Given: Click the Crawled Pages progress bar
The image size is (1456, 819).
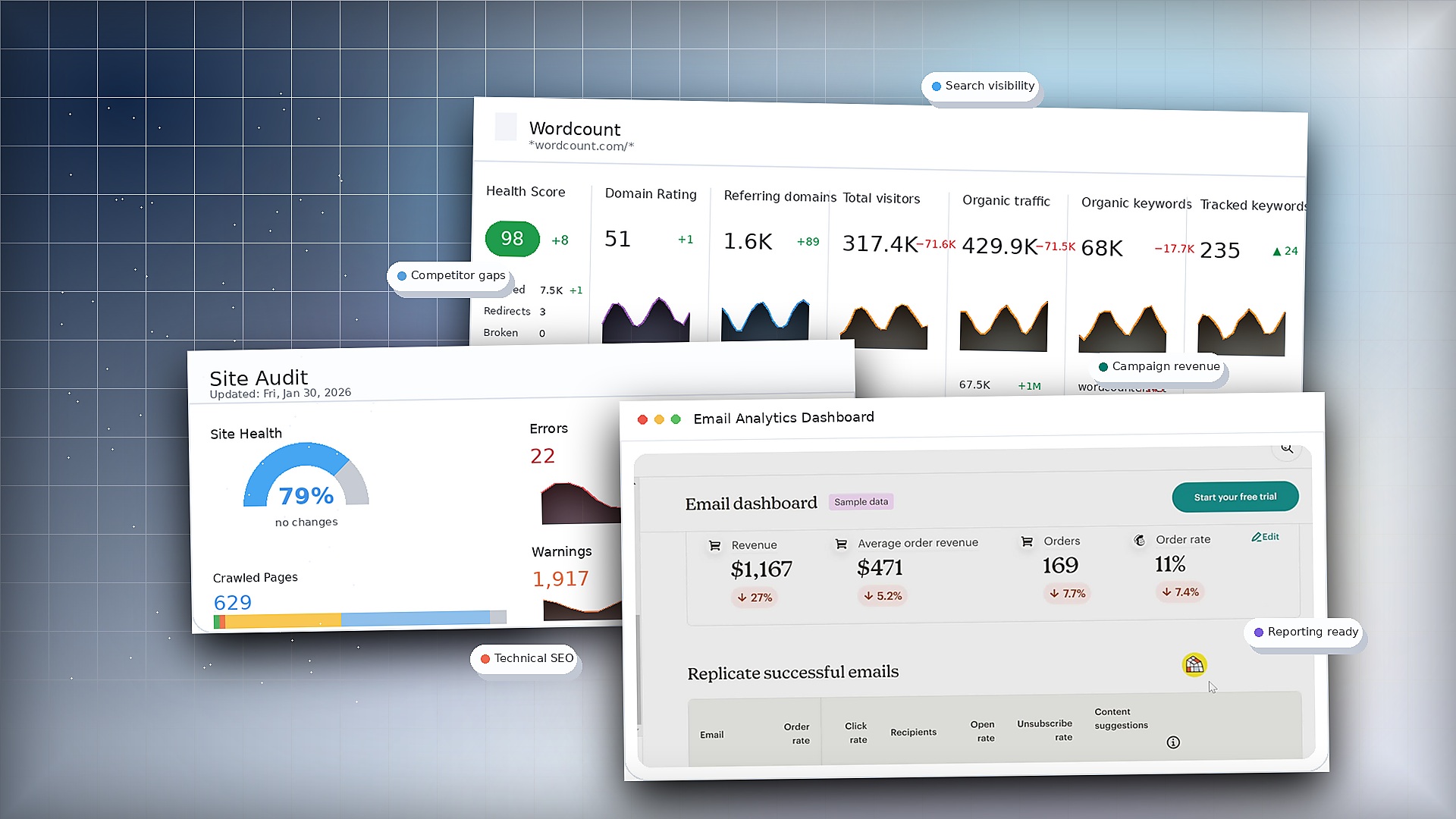Looking at the screenshot, I should 360,620.
